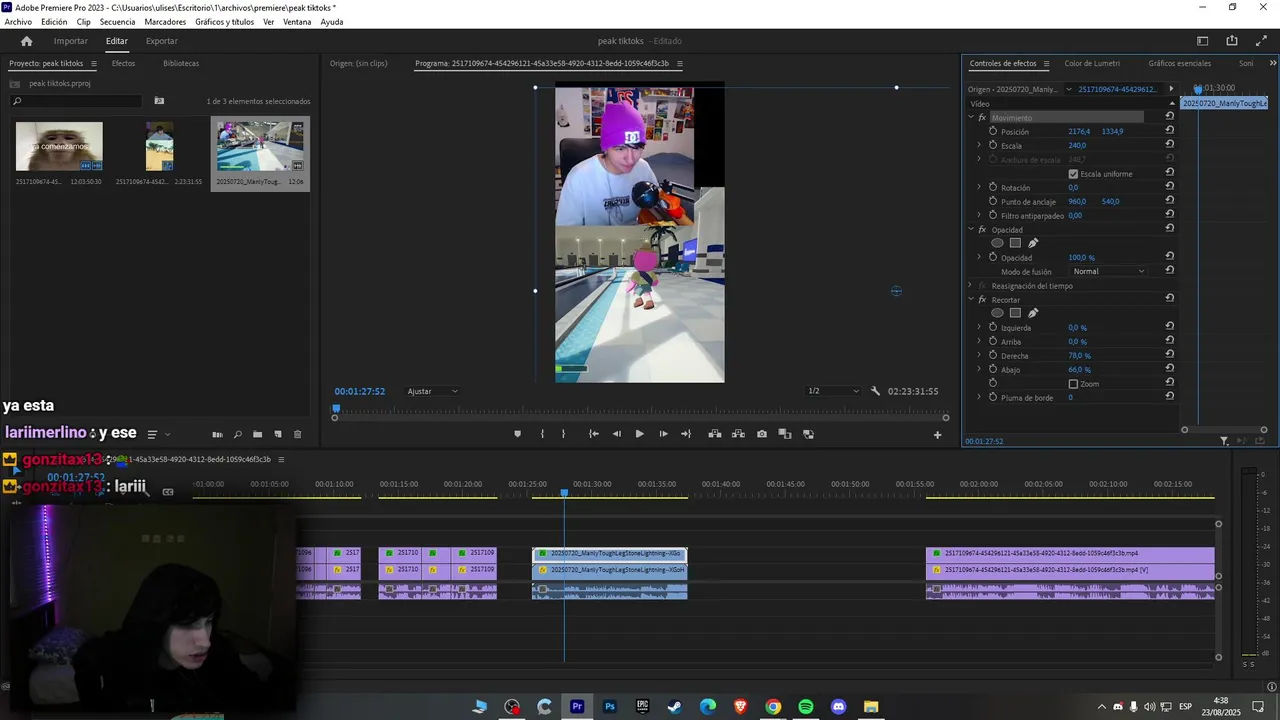Switch to the Exportar workspace
Screen dimensions: 1280x720
point(161,41)
